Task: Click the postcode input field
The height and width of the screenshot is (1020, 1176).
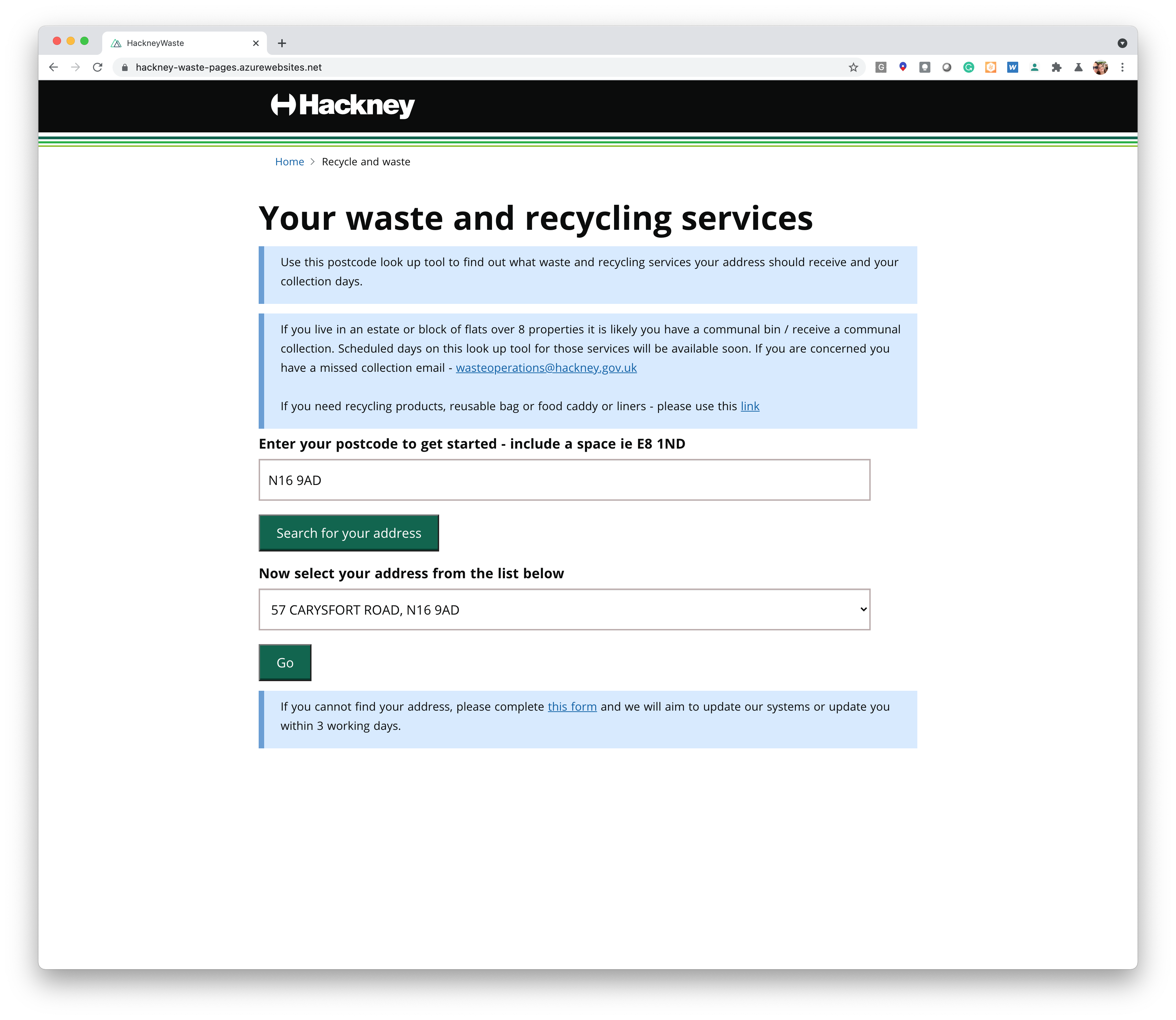Action: point(564,480)
